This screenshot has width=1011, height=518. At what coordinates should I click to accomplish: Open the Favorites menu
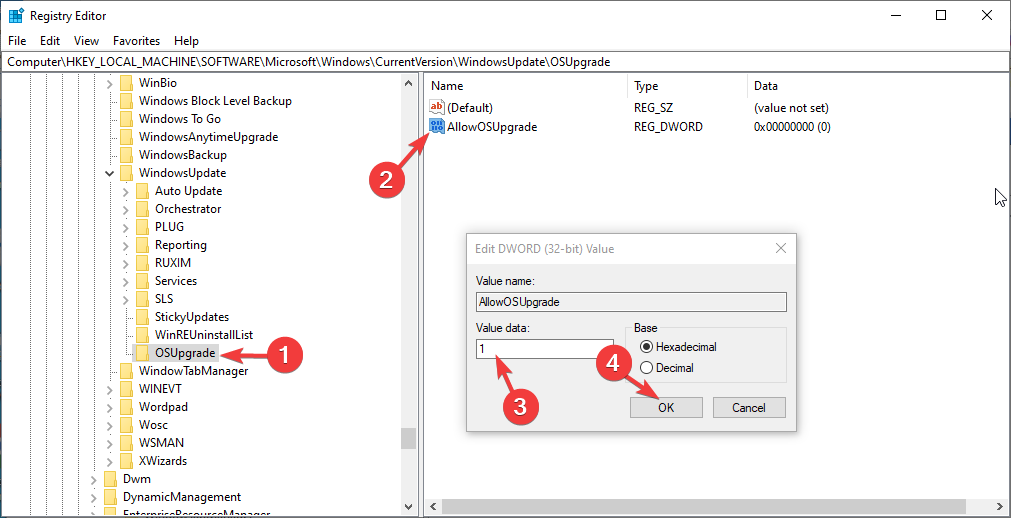pyautogui.click(x=136, y=41)
